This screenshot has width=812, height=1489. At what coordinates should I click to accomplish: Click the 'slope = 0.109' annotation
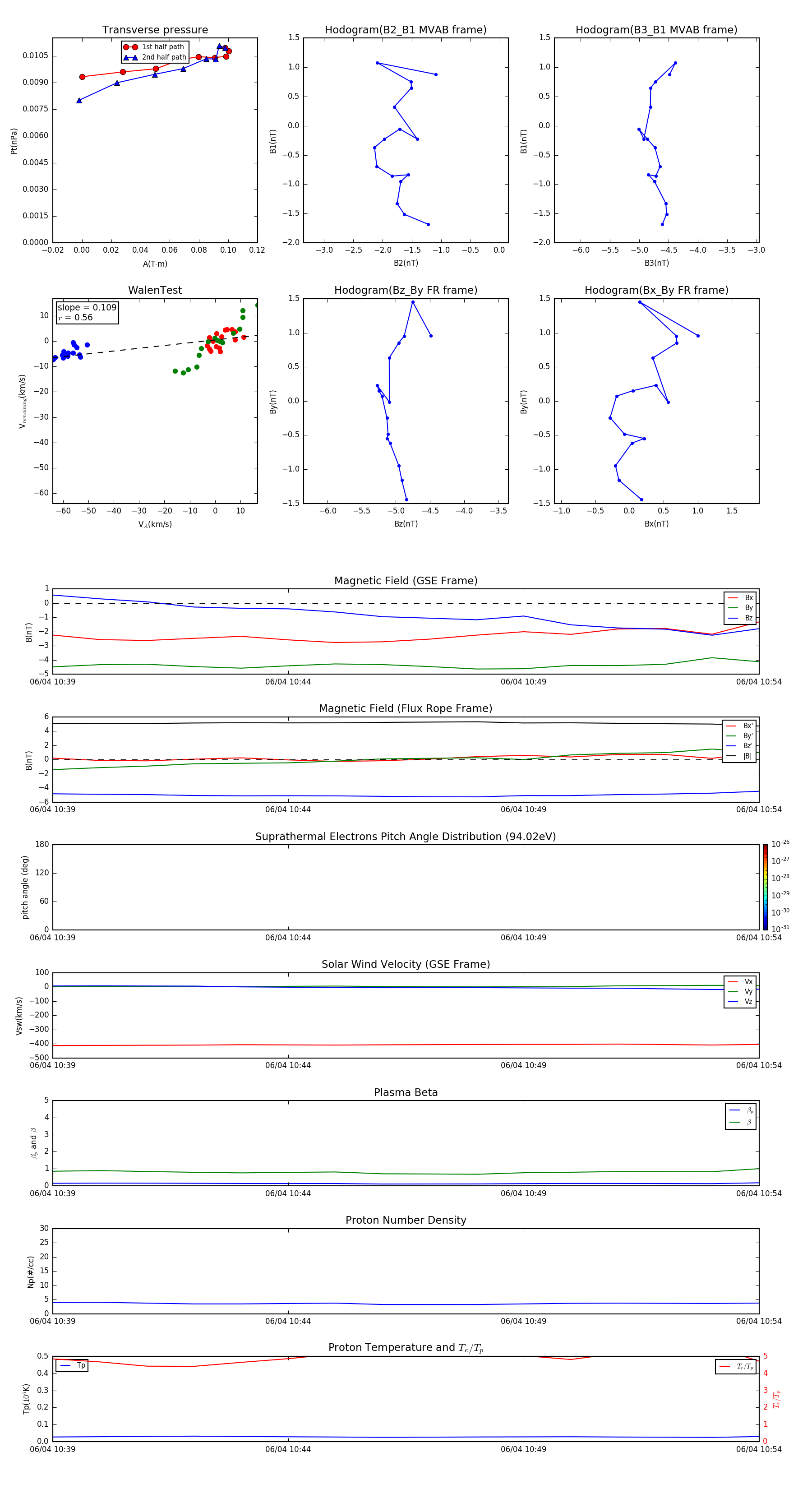pyautogui.click(x=87, y=308)
